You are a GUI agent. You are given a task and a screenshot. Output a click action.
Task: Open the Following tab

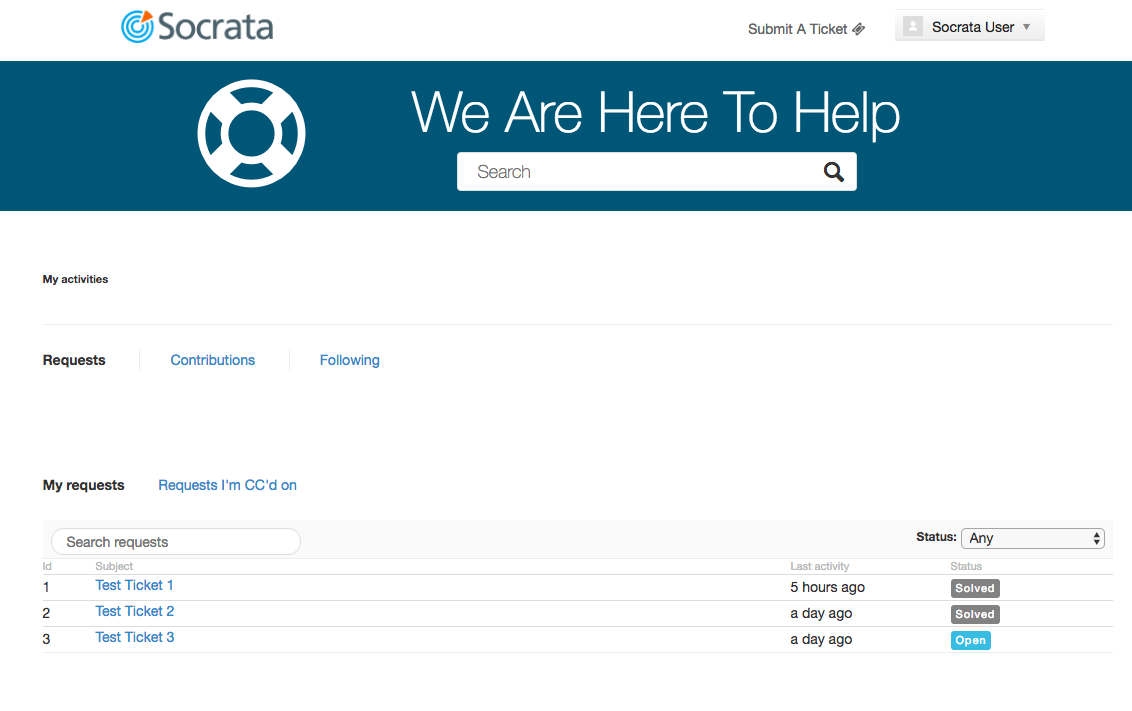point(349,360)
